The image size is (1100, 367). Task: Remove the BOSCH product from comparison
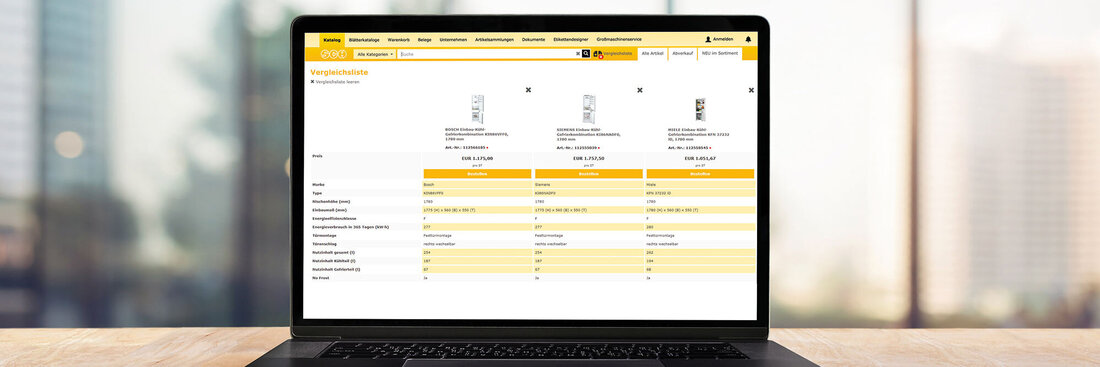pyautogui.click(x=528, y=90)
